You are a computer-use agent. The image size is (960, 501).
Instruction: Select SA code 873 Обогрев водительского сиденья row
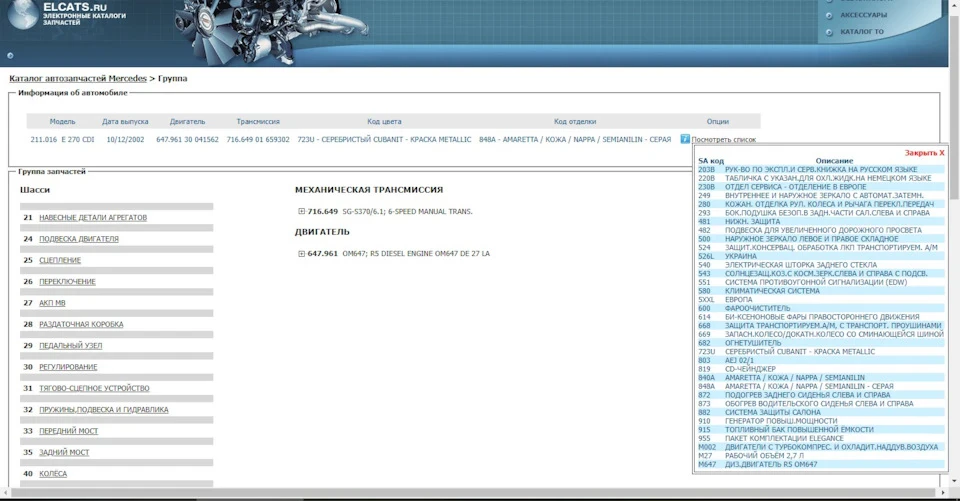coord(821,404)
